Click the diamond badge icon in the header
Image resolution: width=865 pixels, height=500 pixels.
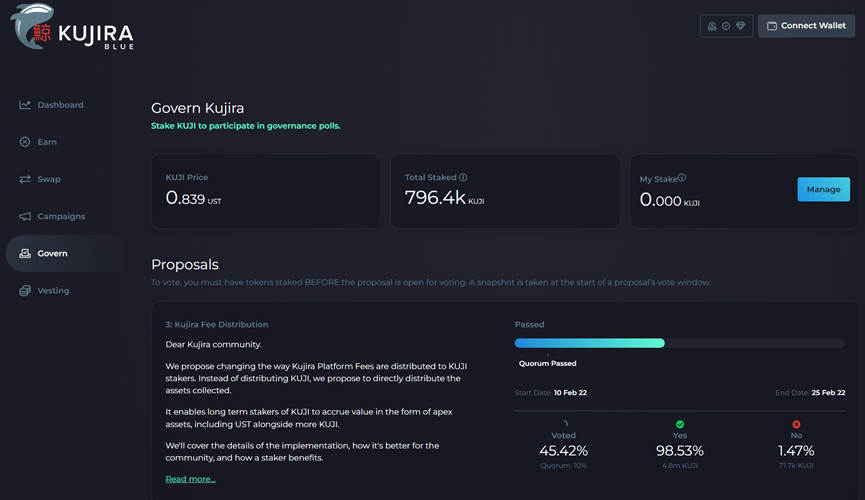pyautogui.click(x=740, y=26)
